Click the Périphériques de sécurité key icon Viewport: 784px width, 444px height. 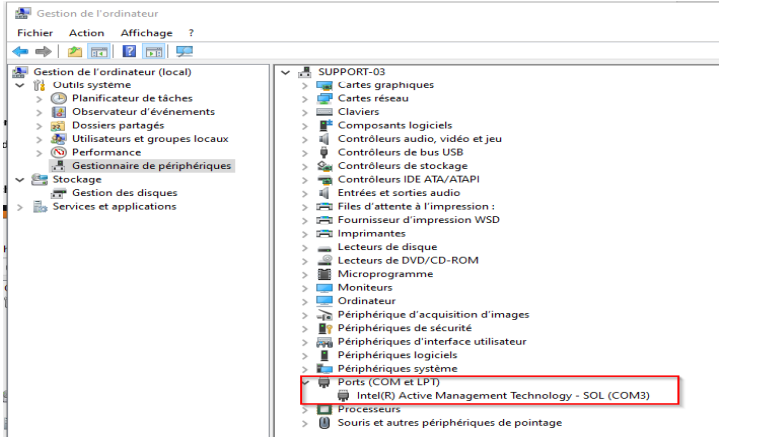tap(324, 328)
